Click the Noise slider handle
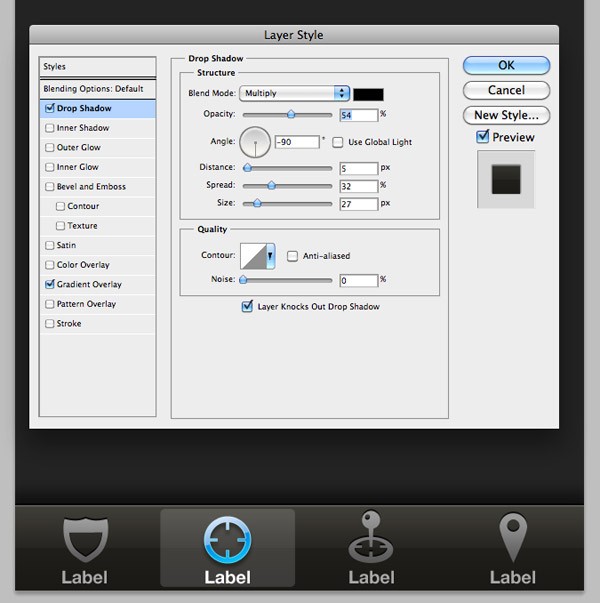The image size is (600, 603). click(x=243, y=280)
